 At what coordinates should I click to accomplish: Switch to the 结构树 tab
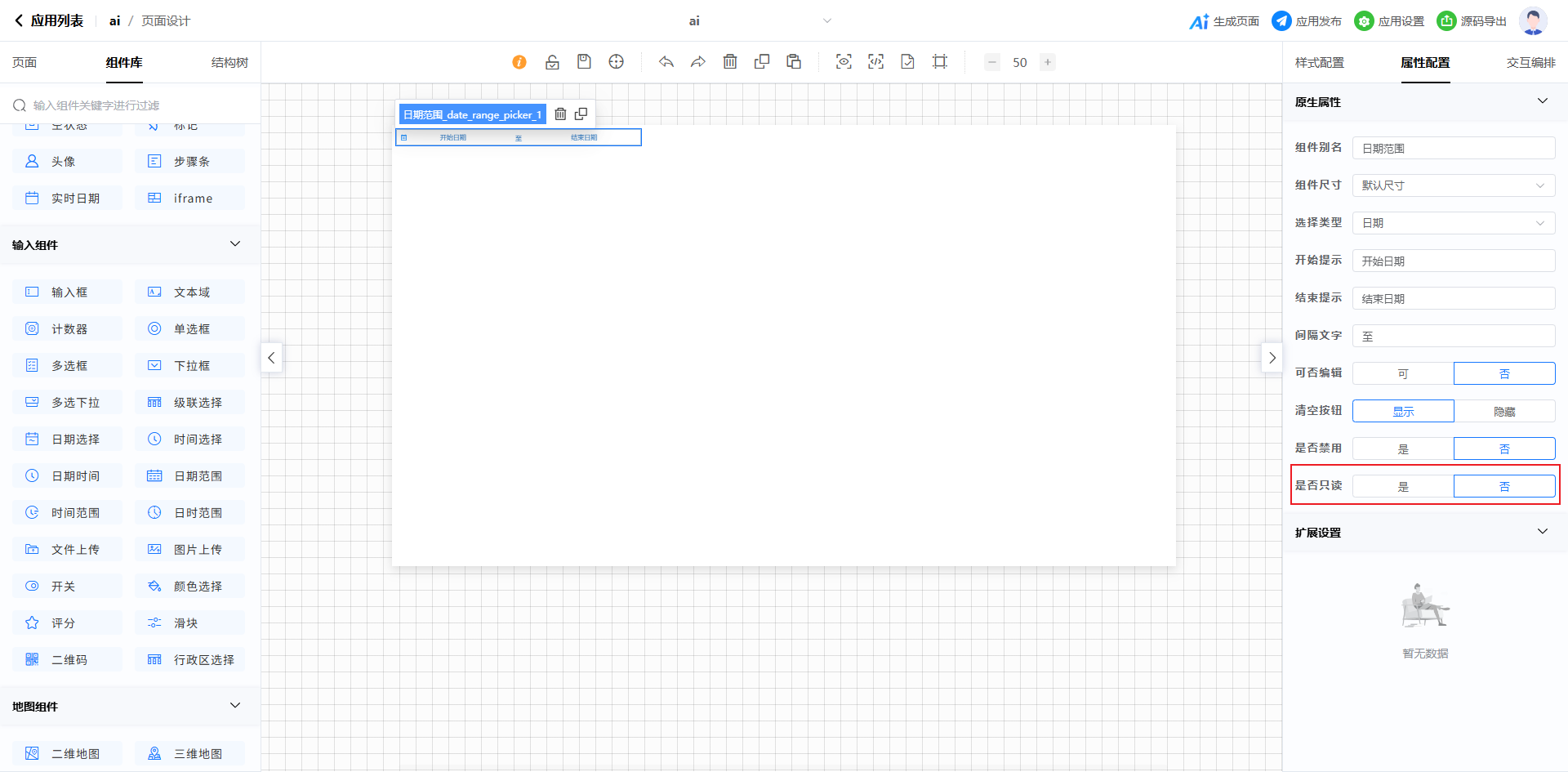[x=229, y=63]
